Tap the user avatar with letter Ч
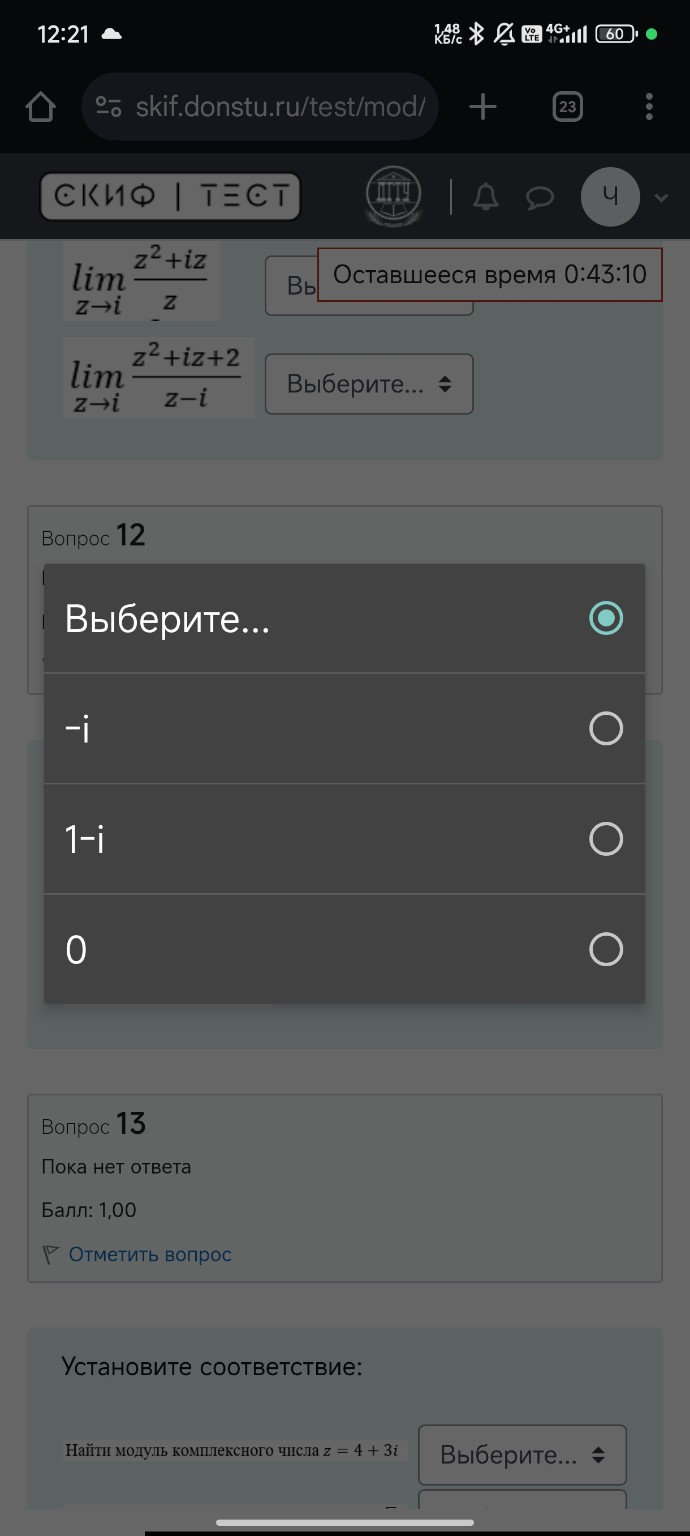The width and height of the screenshot is (690, 1536). click(610, 197)
